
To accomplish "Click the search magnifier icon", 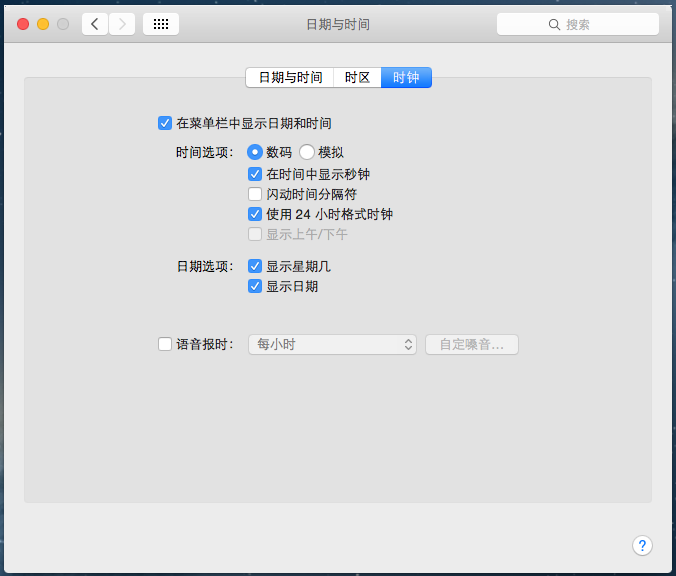I will [x=554, y=25].
